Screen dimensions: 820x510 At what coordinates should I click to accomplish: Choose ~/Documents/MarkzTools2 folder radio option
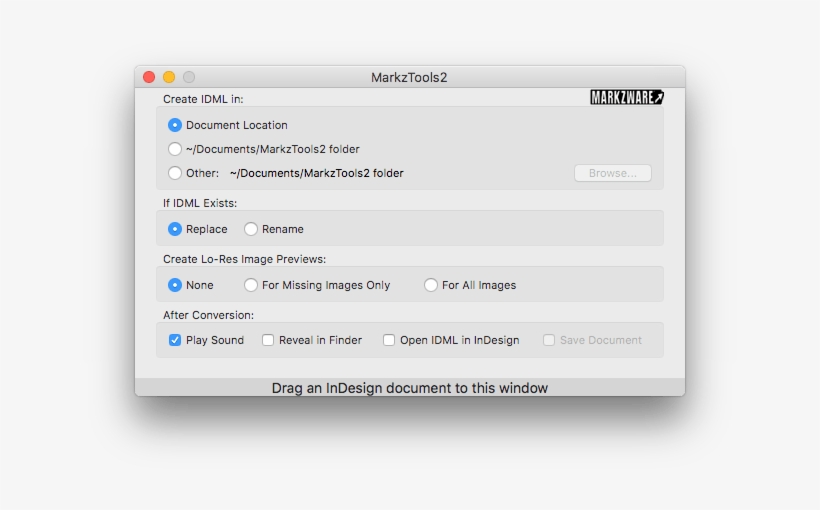pyautogui.click(x=175, y=149)
